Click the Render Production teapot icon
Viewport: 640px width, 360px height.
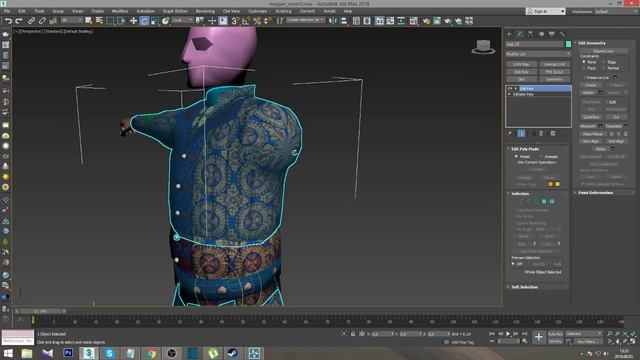[458, 21]
